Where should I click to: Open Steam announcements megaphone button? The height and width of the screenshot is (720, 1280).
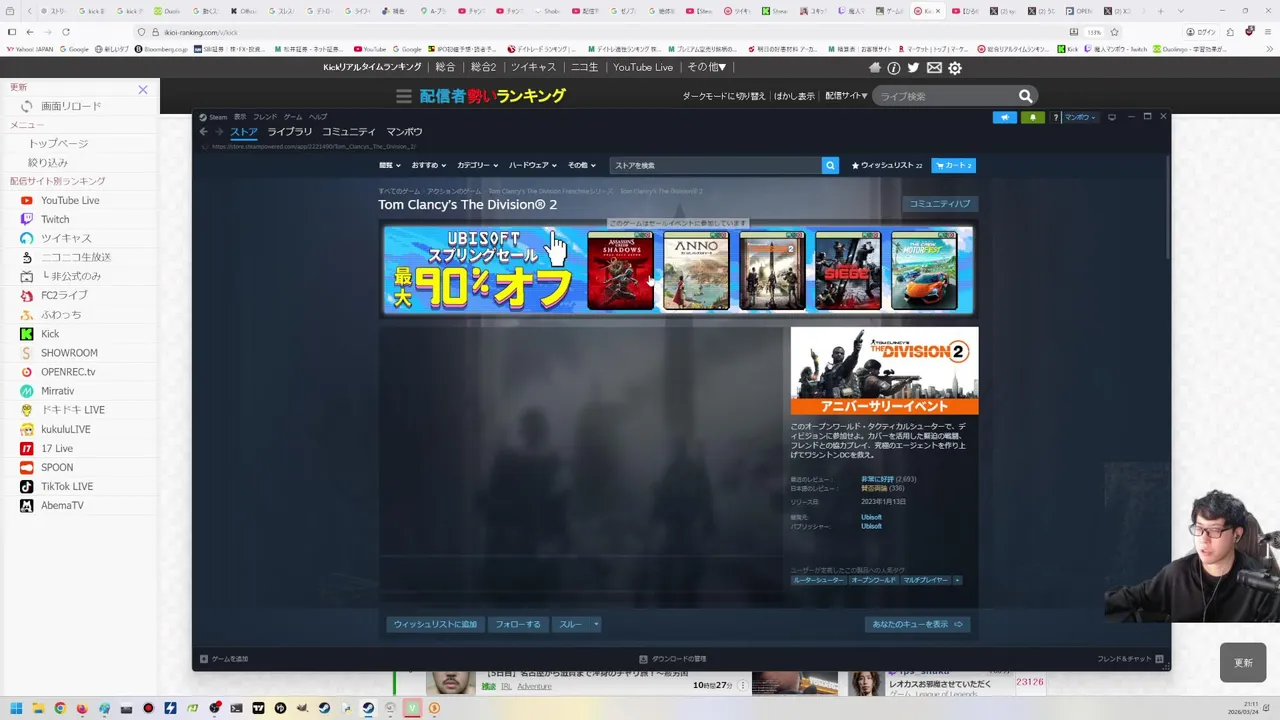coord(1005,117)
